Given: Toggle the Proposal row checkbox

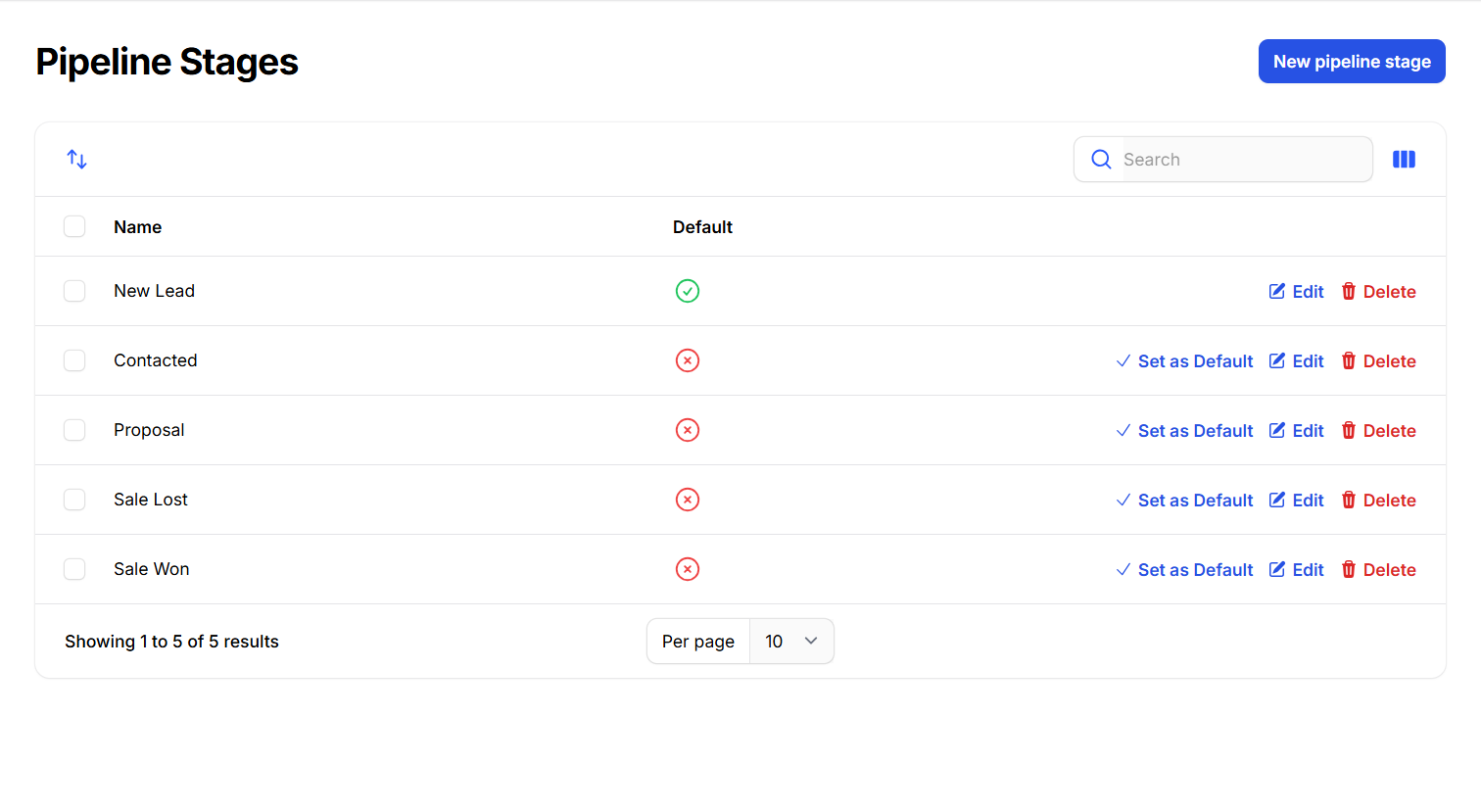Looking at the screenshot, I should tap(74, 430).
